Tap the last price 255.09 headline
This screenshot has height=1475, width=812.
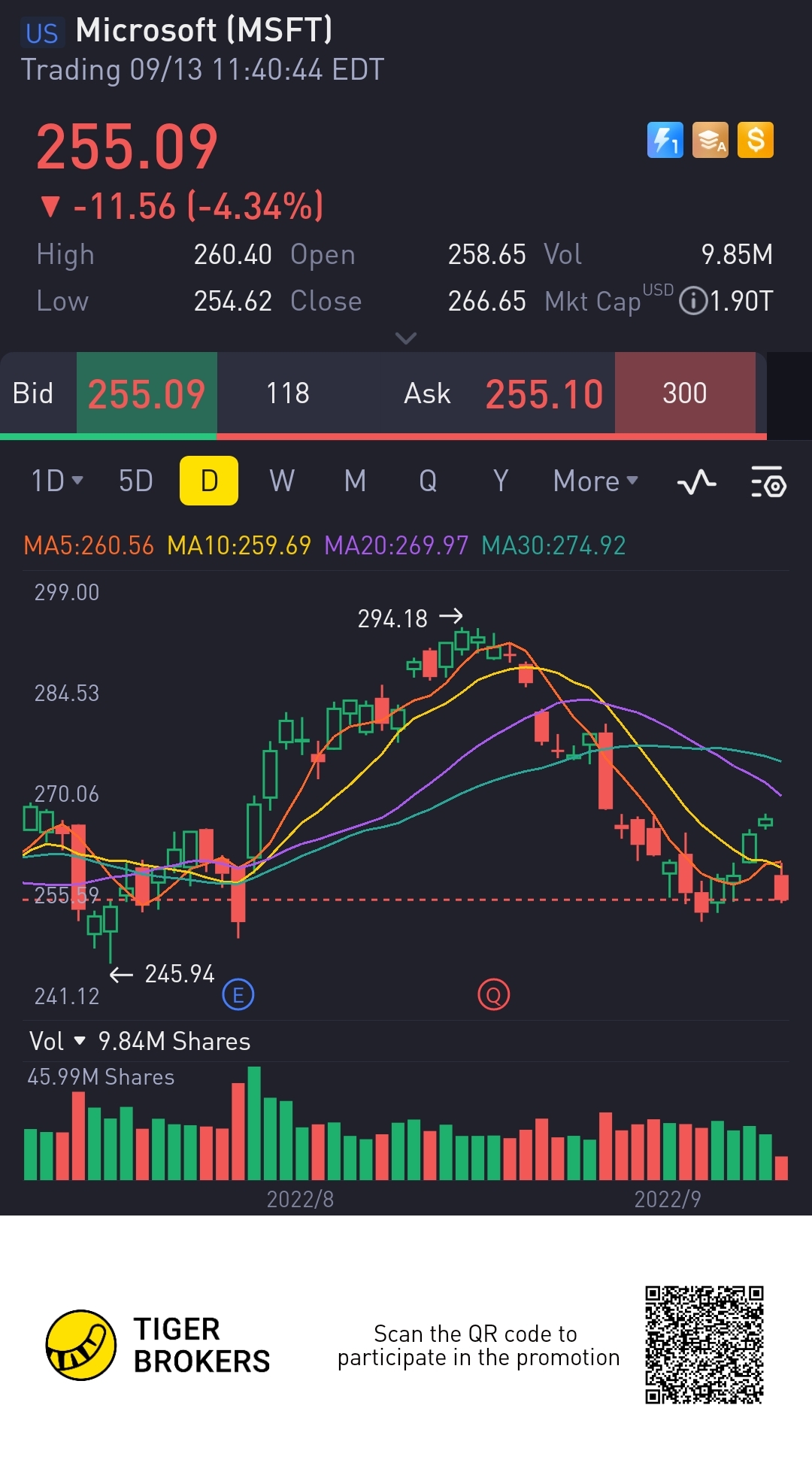[x=127, y=147]
